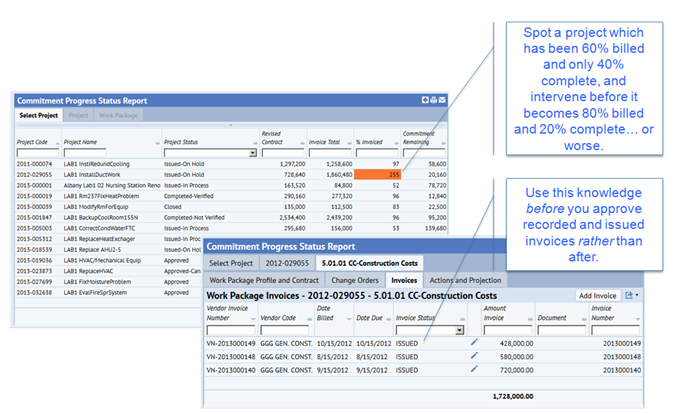Collapse the filter panel using small arrow handle

pos(231,125)
